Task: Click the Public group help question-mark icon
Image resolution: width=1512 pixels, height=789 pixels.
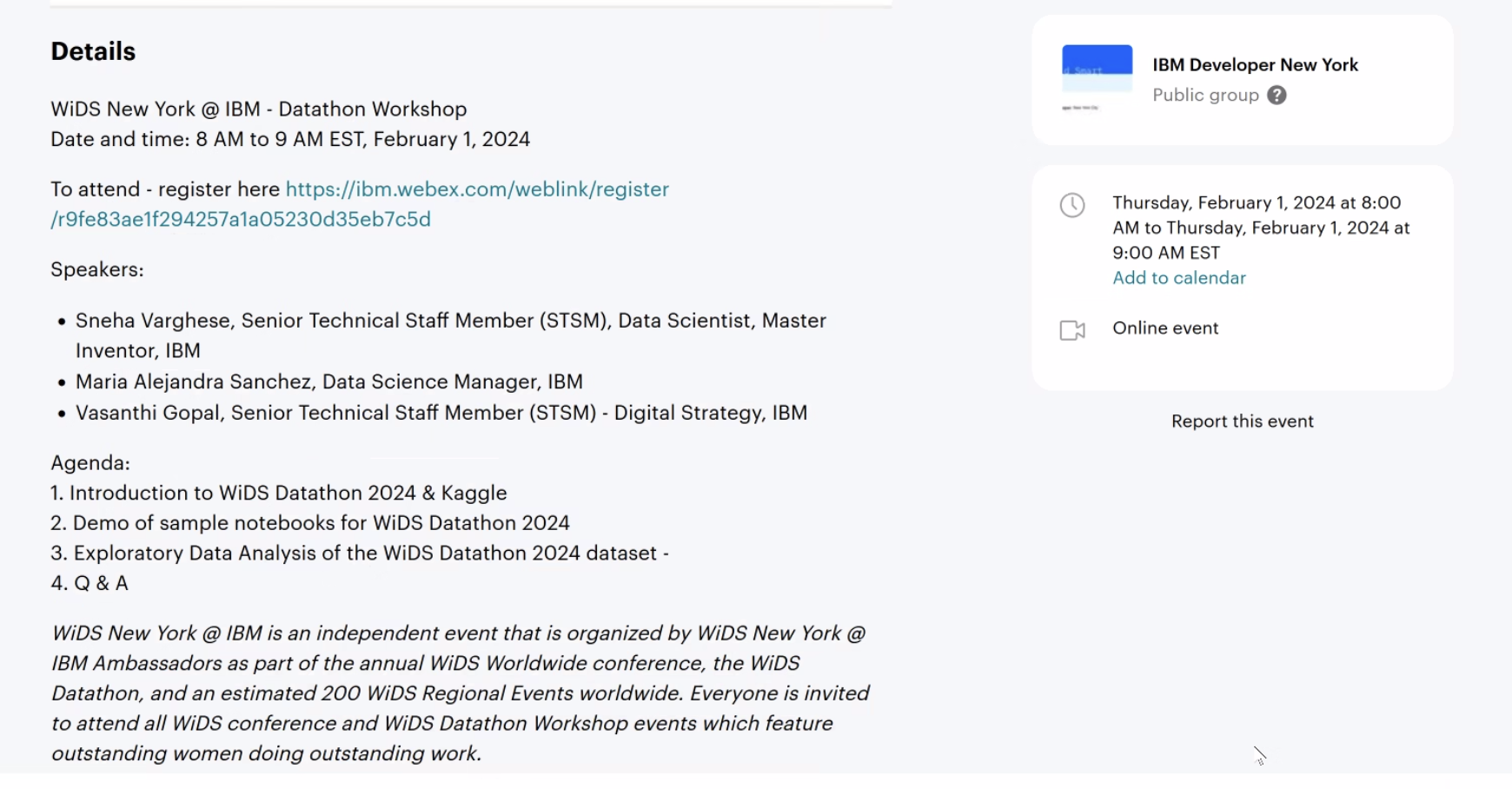Action: [1277, 96]
